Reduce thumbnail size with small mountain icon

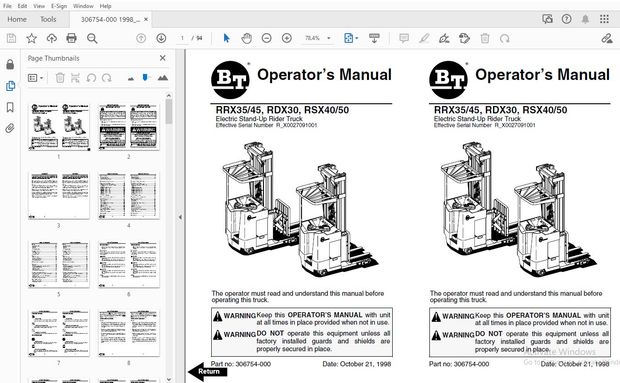click(x=130, y=79)
